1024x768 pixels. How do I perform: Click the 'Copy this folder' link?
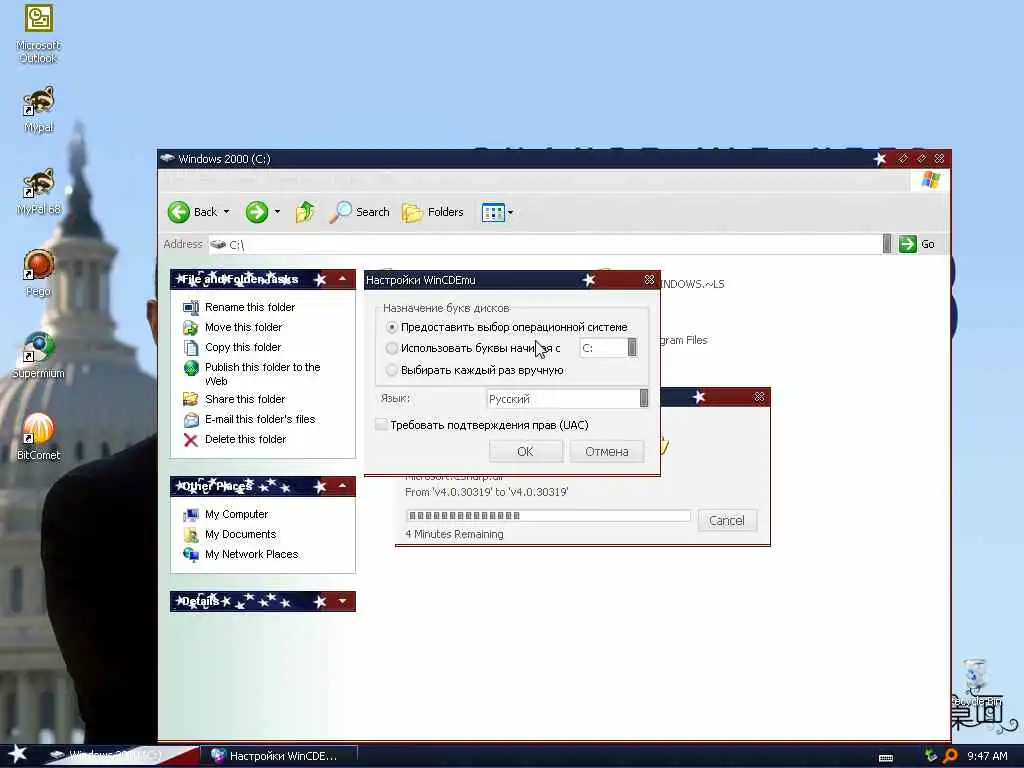pos(243,347)
